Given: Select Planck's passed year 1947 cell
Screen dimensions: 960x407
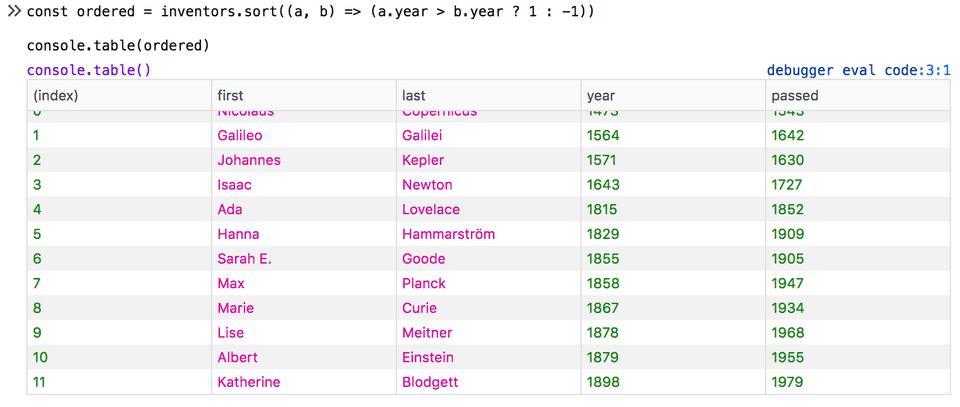Looking at the screenshot, I should pos(788,284).
